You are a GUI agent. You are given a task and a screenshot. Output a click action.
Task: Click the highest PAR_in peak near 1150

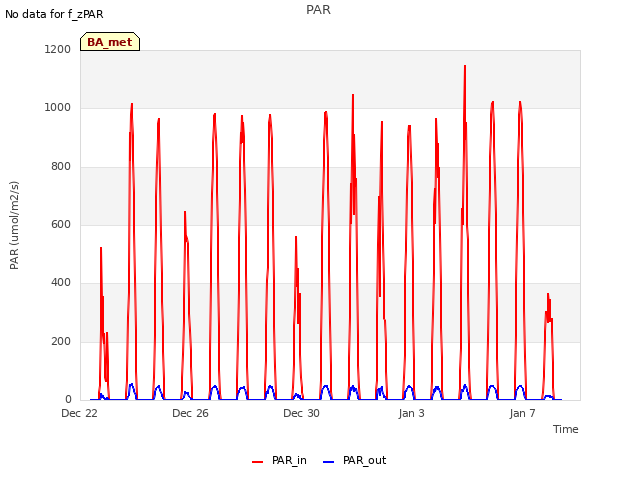coord(465,66)
